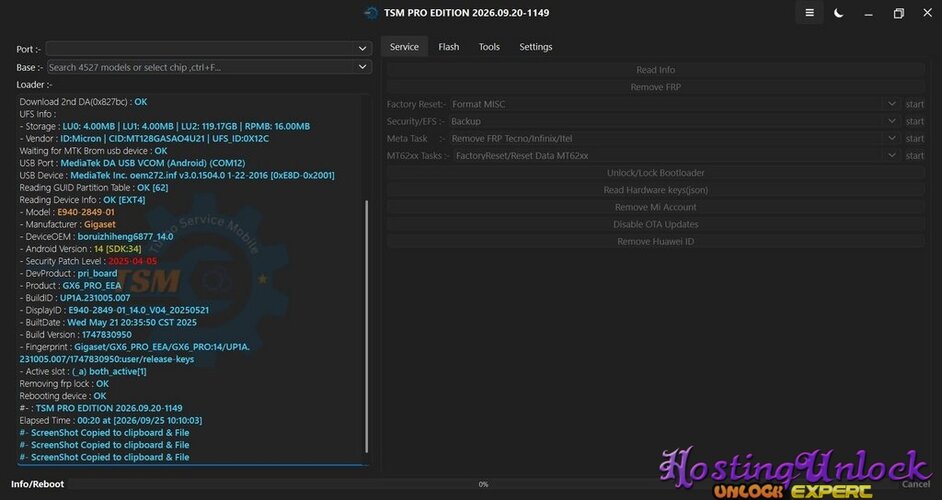Restore down the application window

898,13
